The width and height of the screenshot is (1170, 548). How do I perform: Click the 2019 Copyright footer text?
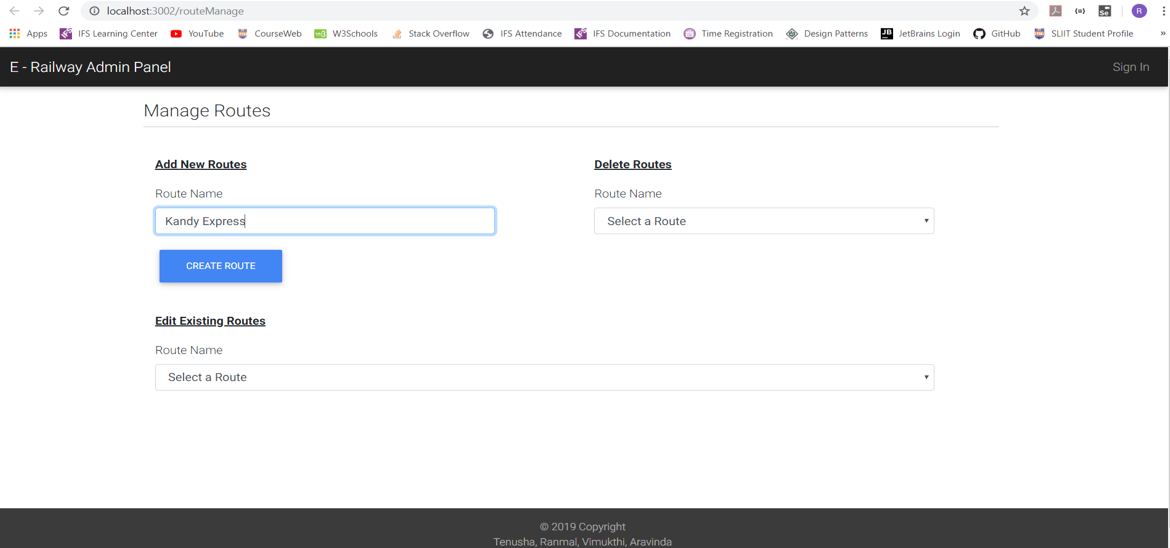(x=583, y=526)
